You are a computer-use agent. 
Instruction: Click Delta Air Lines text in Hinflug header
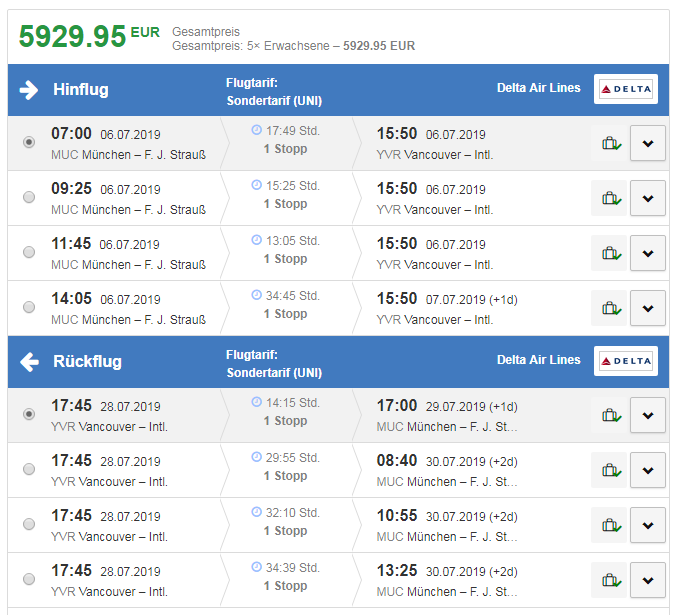pos(538,88)
